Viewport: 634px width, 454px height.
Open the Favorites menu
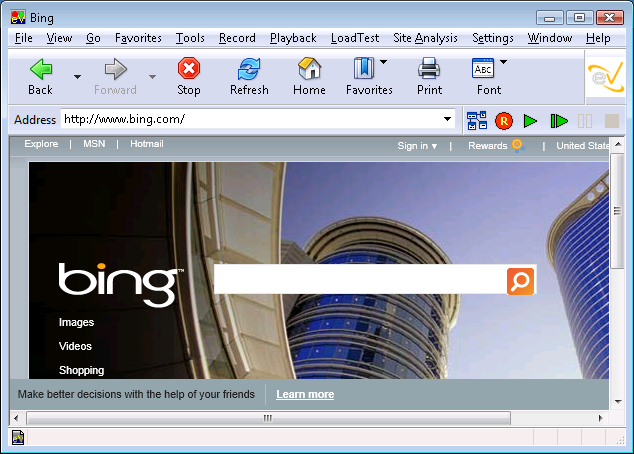[x=138, y=38]
